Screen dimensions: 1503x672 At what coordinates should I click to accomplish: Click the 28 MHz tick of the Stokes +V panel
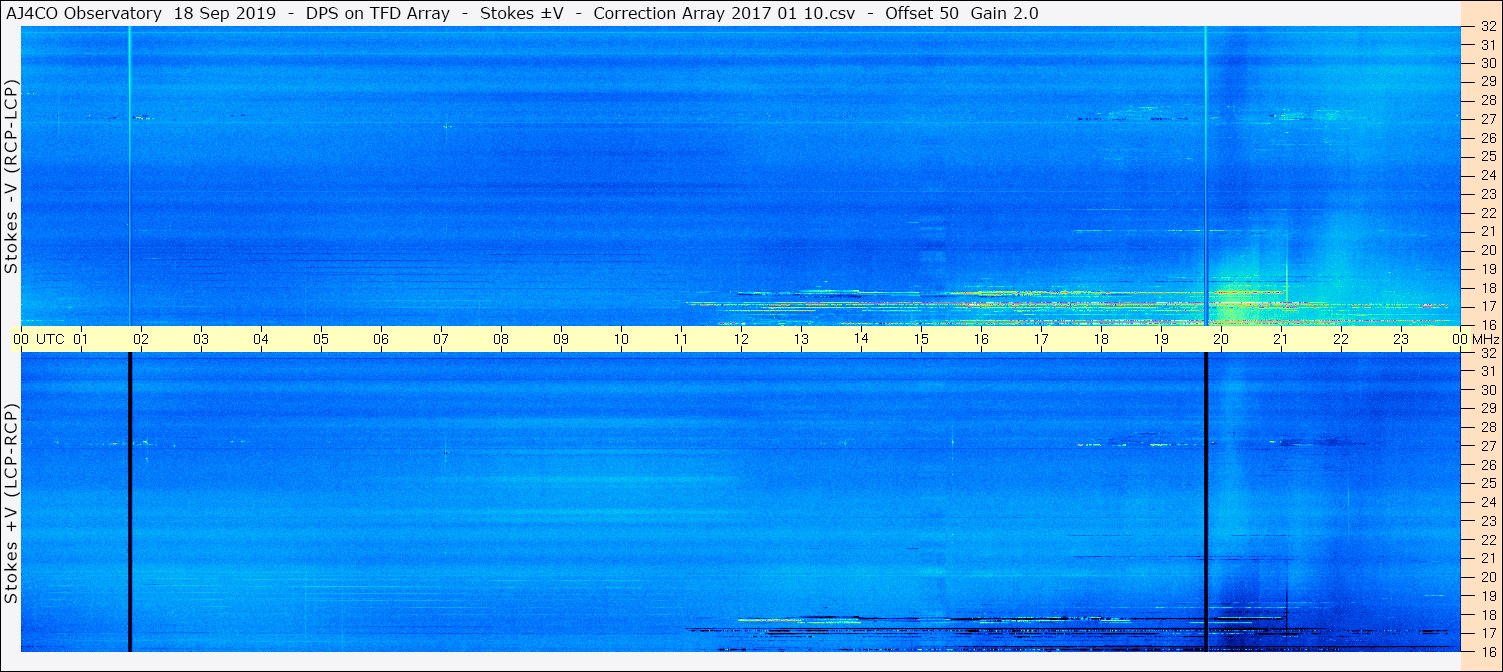pos(1488,427)
